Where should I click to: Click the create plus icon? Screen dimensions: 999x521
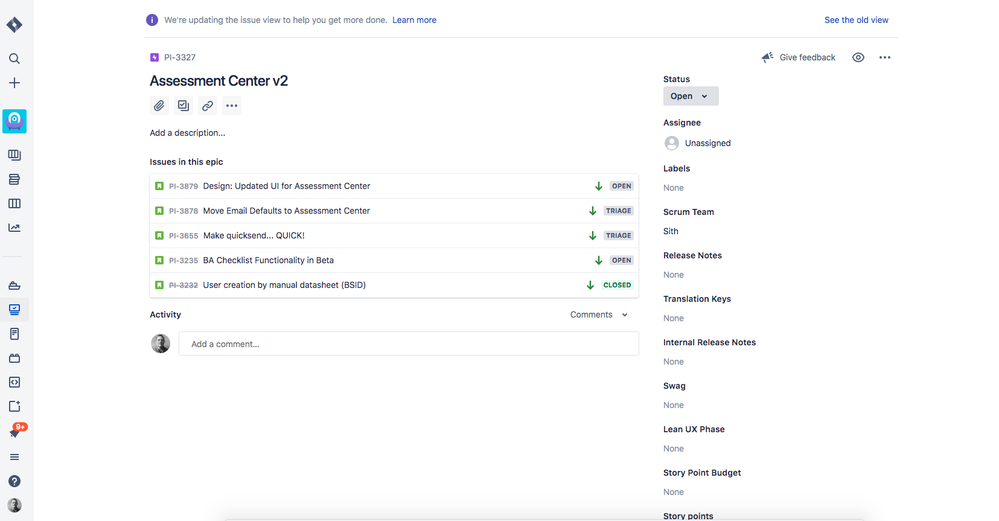click(14, 83)
